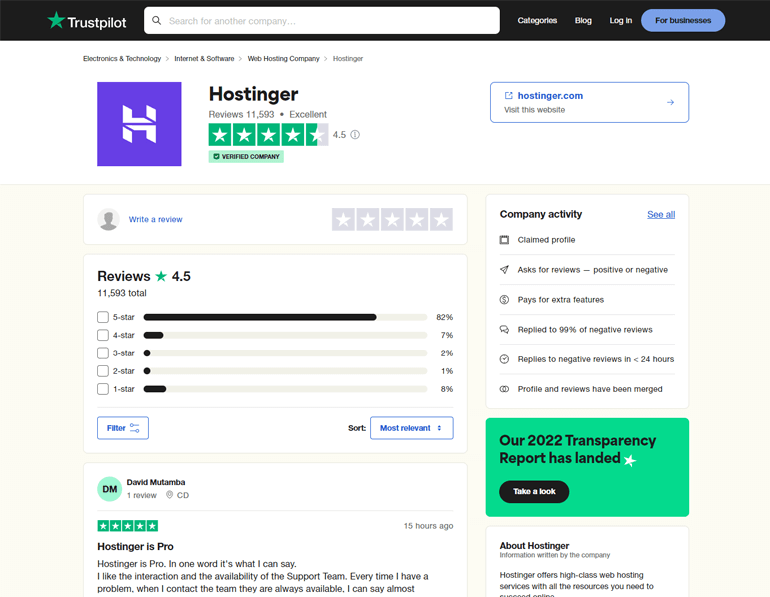Click the 3-star 2% rating bar

(285, 353)
